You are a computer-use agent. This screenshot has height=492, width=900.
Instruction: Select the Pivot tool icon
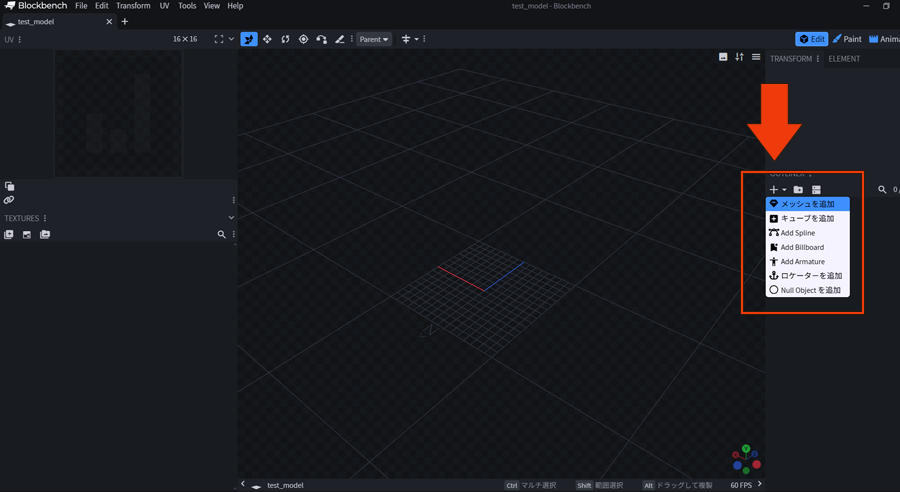click(304, 39)
